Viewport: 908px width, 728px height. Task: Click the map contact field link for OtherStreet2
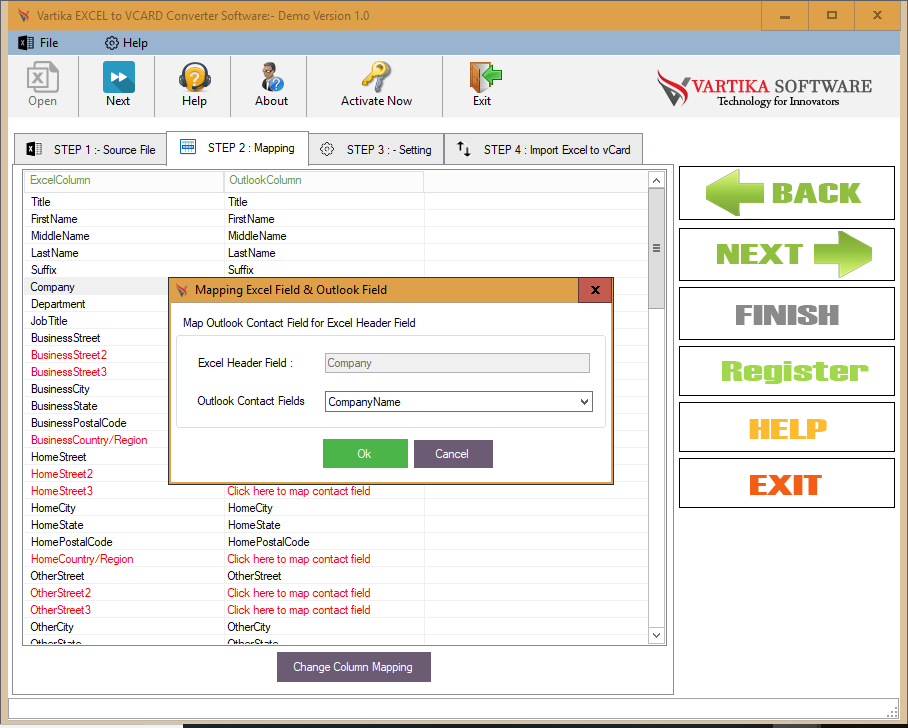tap(299, 593)
